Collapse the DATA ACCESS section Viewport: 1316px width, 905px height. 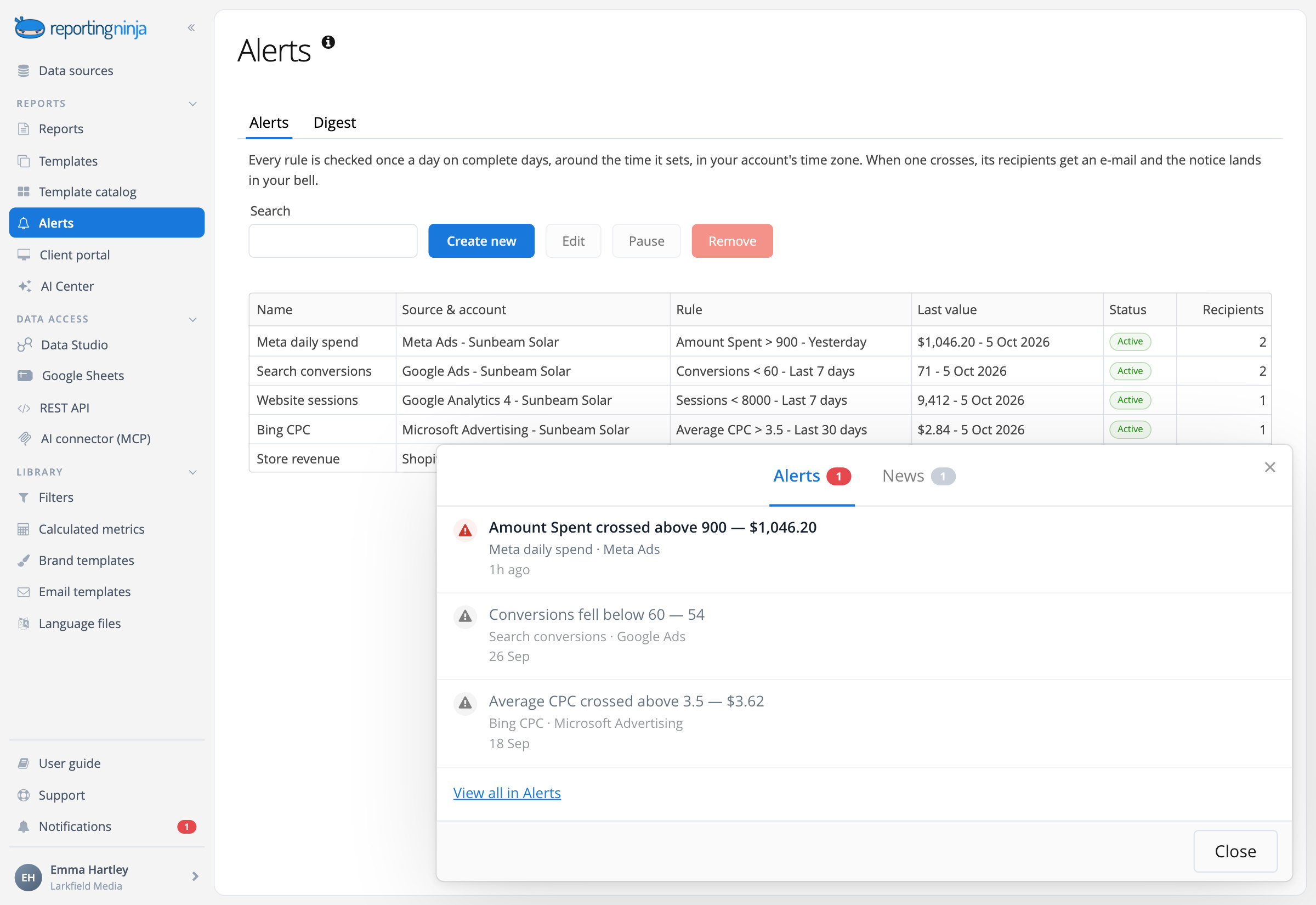click(x=192, y=319)
